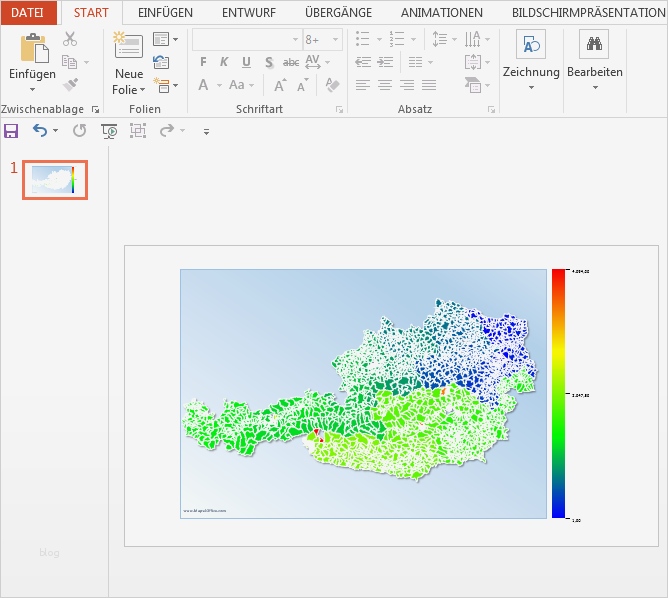Click the cut scissors icon
Viewport: 668px width, 598px height.
coord(70,39)
